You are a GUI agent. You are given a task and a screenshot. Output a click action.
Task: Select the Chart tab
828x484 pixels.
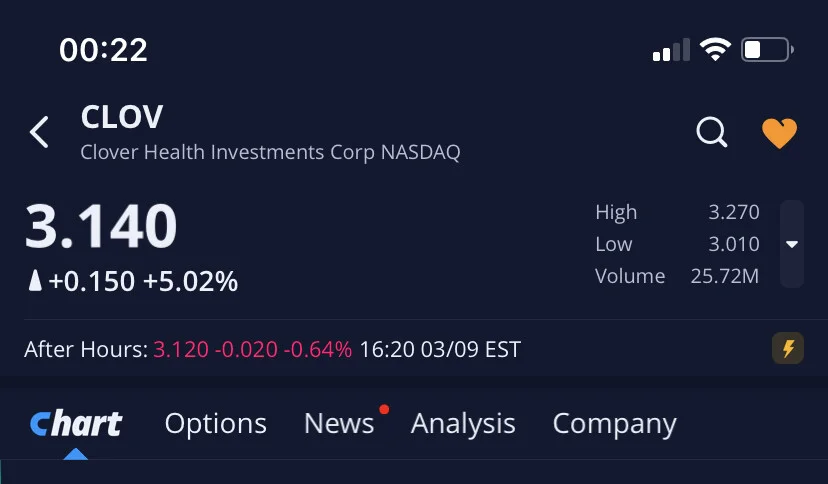coord(76,423)
